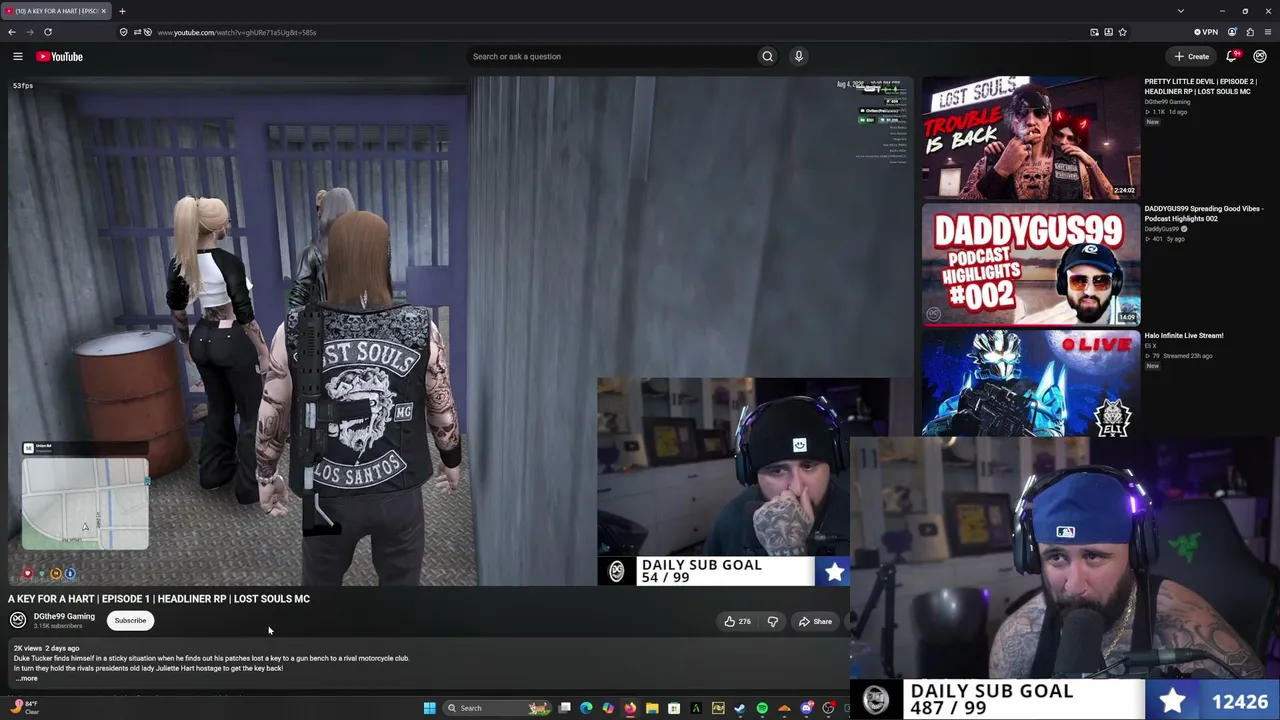Click the VPN indicator in the toolbar
Image resolution: width=1280 pixels, height=720 pixels.
tap(1206, 32)
